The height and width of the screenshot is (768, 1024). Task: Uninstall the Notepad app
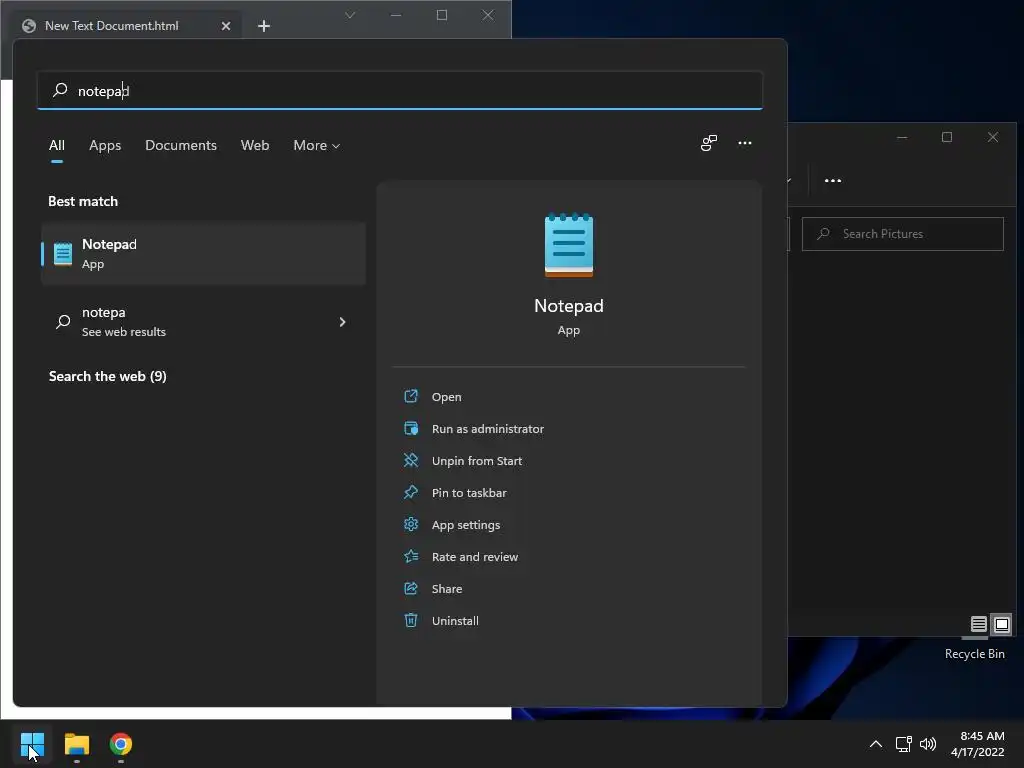[455, 621]
